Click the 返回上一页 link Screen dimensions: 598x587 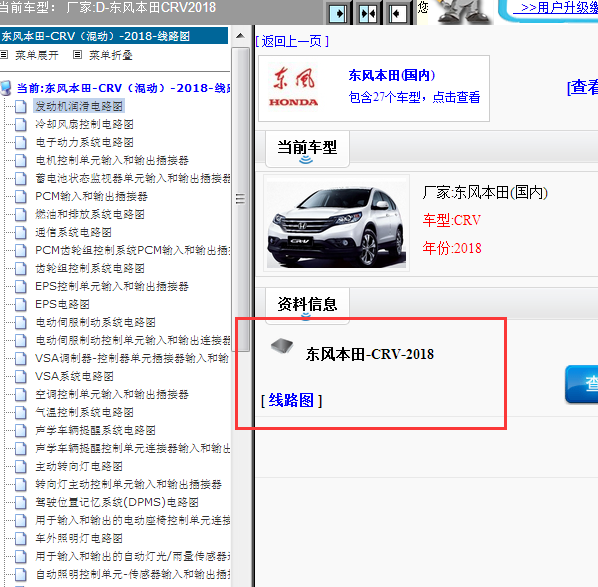click(x=292, y=41)
